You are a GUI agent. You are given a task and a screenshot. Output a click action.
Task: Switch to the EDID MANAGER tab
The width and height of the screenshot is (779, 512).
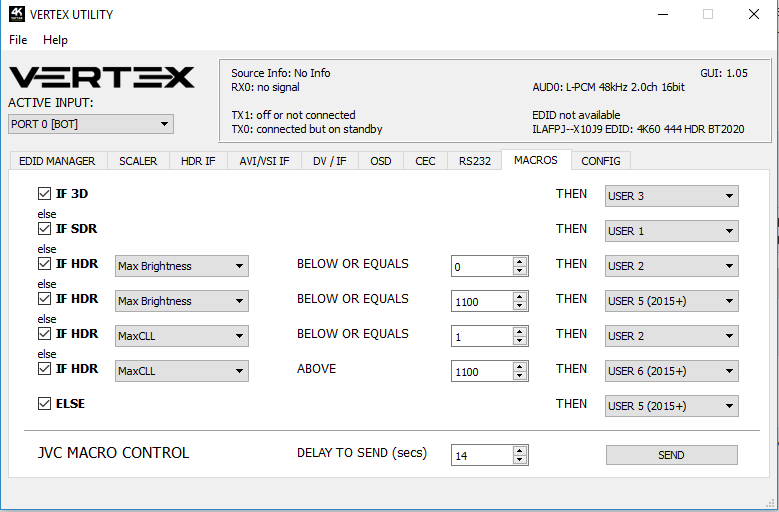57,161
